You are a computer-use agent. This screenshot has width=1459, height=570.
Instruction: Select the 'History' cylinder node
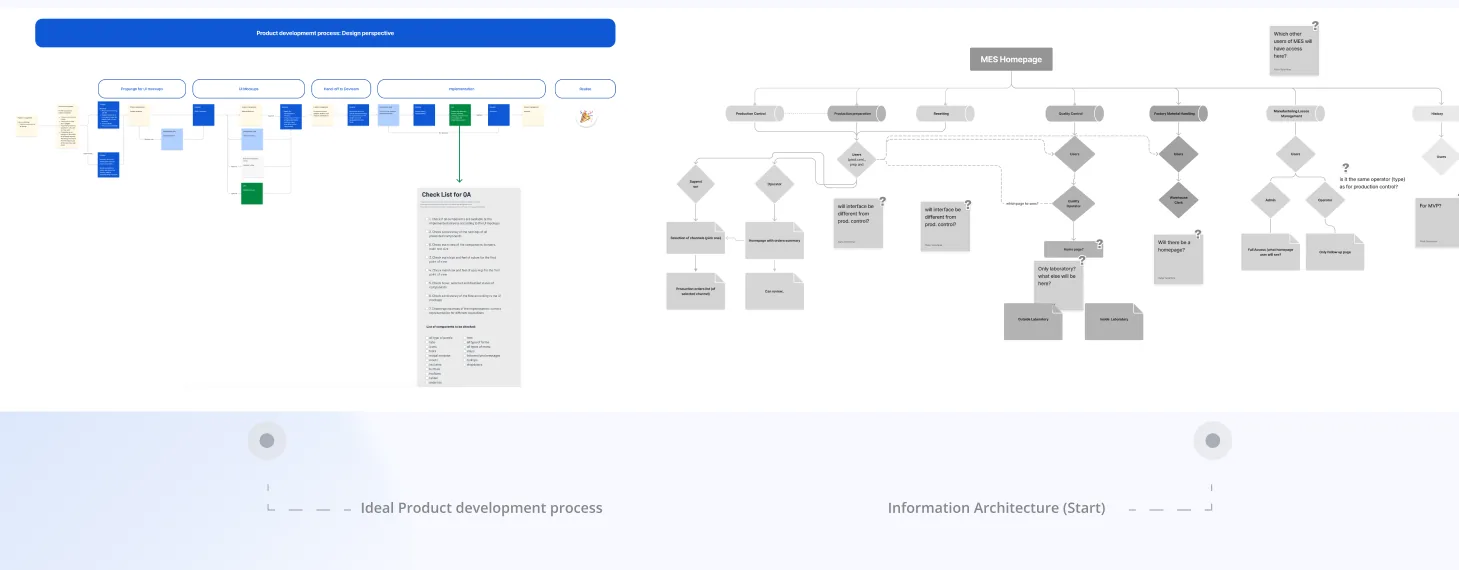[1437, 114]
